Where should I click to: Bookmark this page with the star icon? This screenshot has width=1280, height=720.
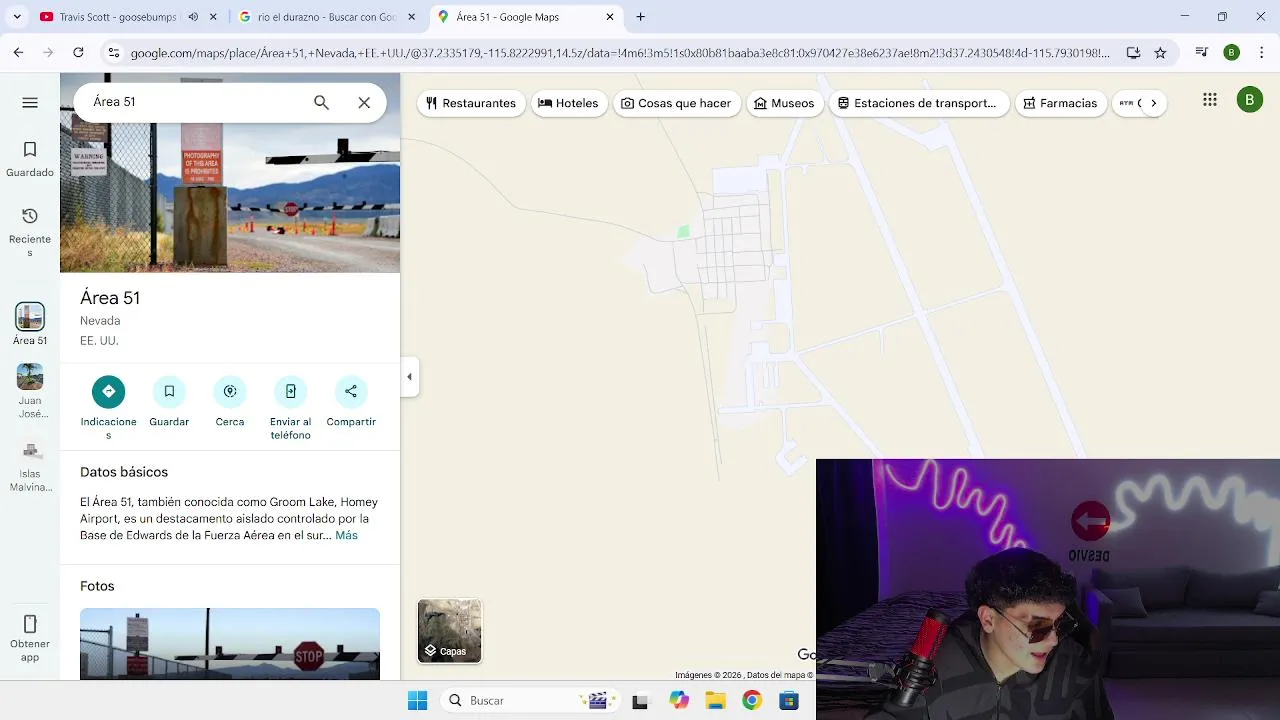coord(1160,52)
